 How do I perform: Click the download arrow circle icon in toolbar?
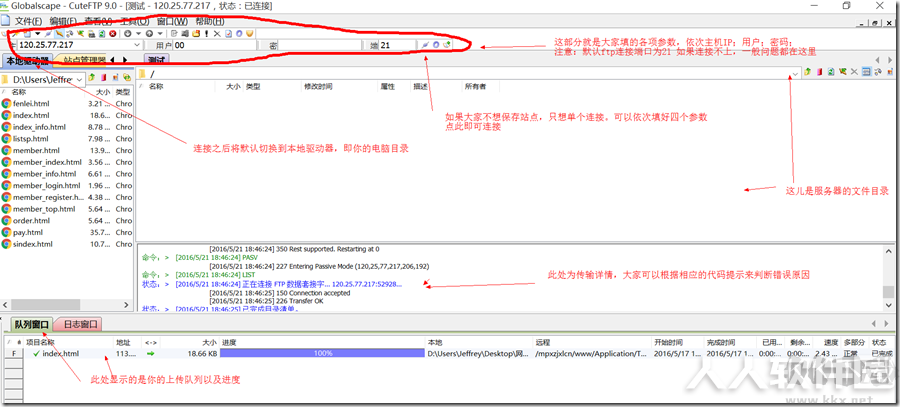pyautogui.click(x=127, y=34)
